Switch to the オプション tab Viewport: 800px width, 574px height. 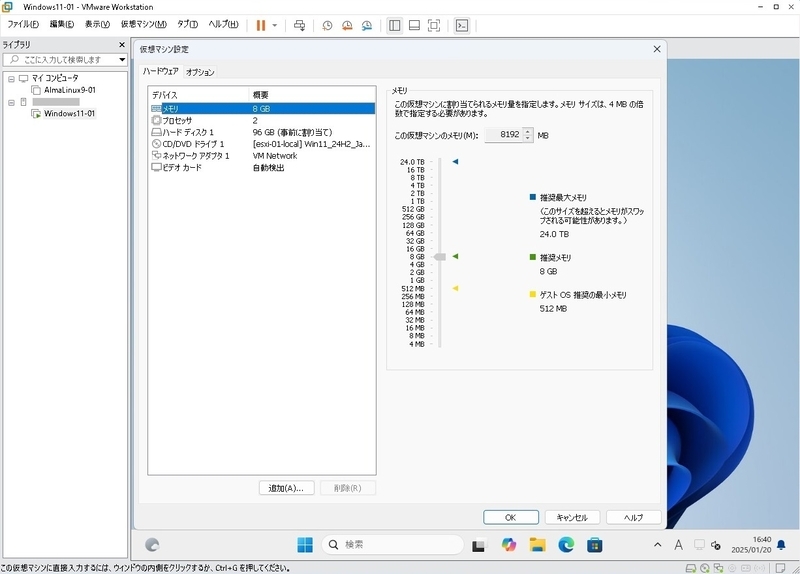[x=200, y=72]
